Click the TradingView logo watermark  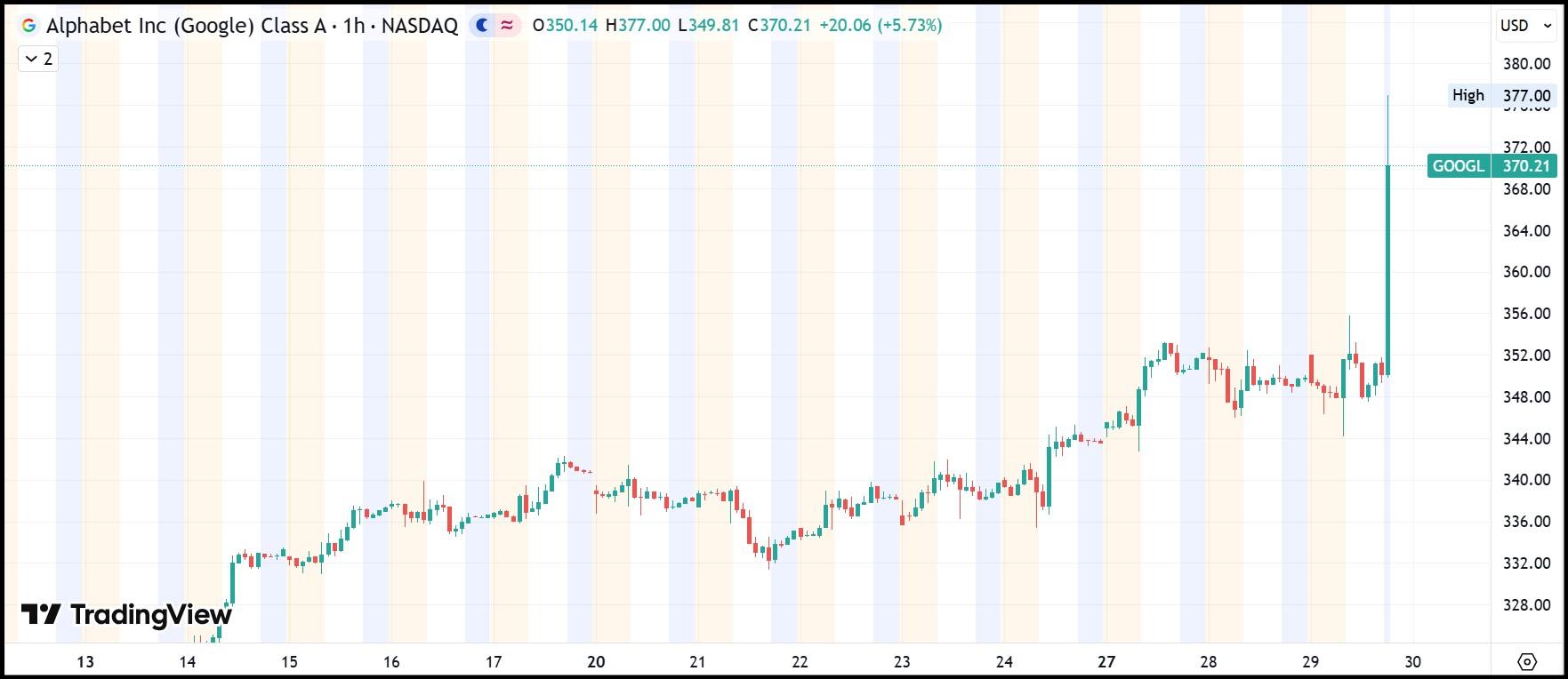pos(126,614)
